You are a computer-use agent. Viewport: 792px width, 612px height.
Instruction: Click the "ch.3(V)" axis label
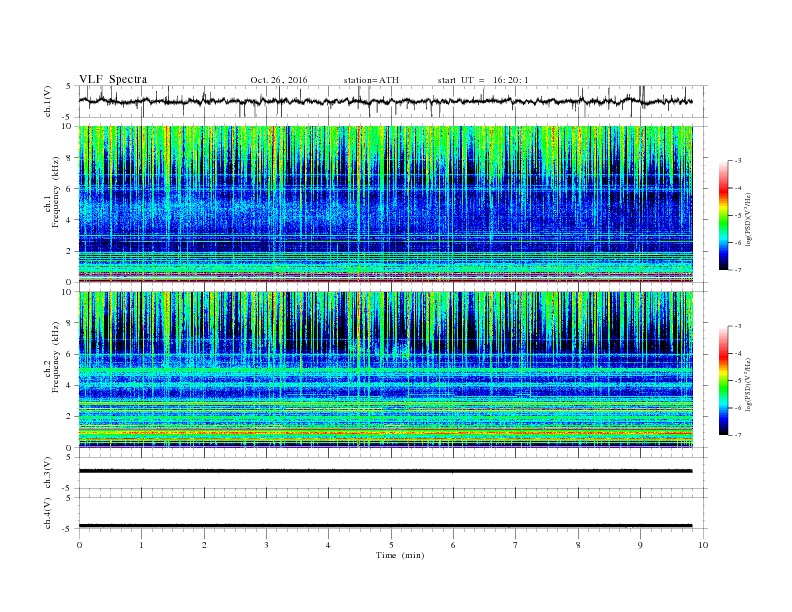point(48,473)
